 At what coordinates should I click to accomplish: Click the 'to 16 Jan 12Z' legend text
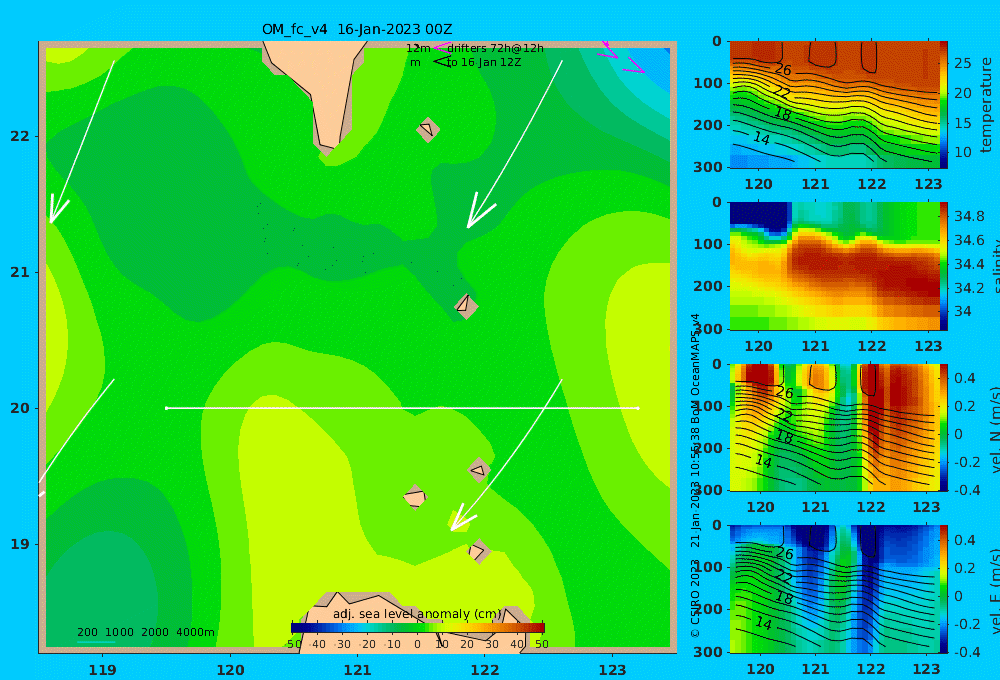(x=483, y=63)
